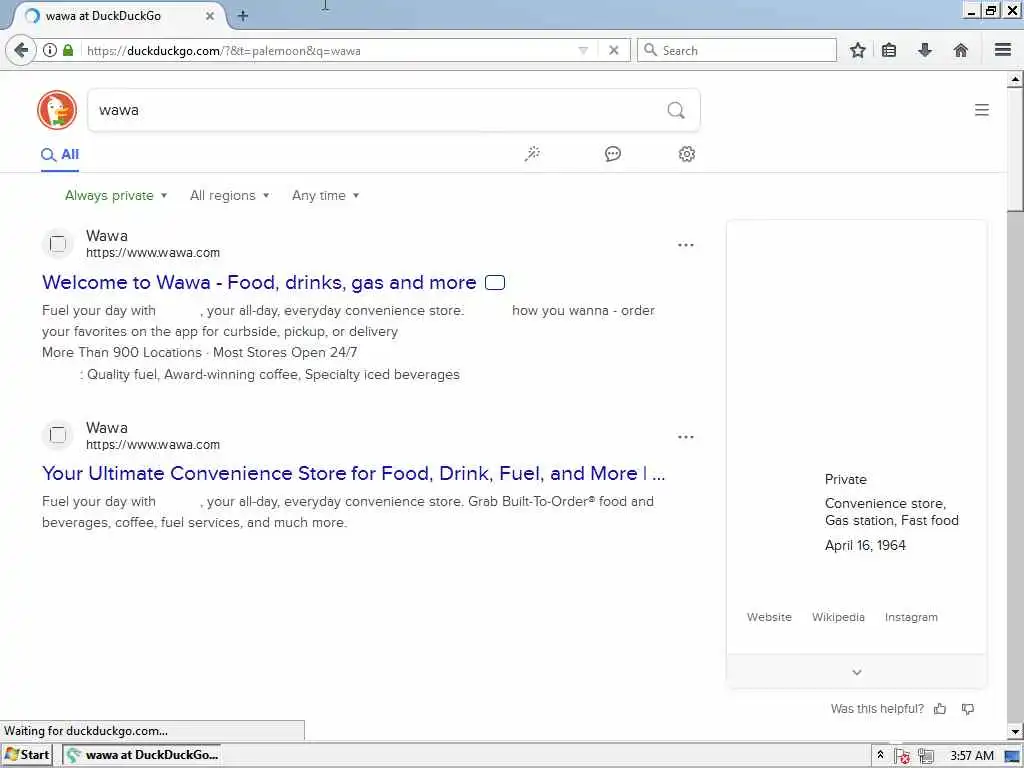Select wawa at DuckDuckGo taskbar button
Screen dimensions: 1024x768
(141, 756)
